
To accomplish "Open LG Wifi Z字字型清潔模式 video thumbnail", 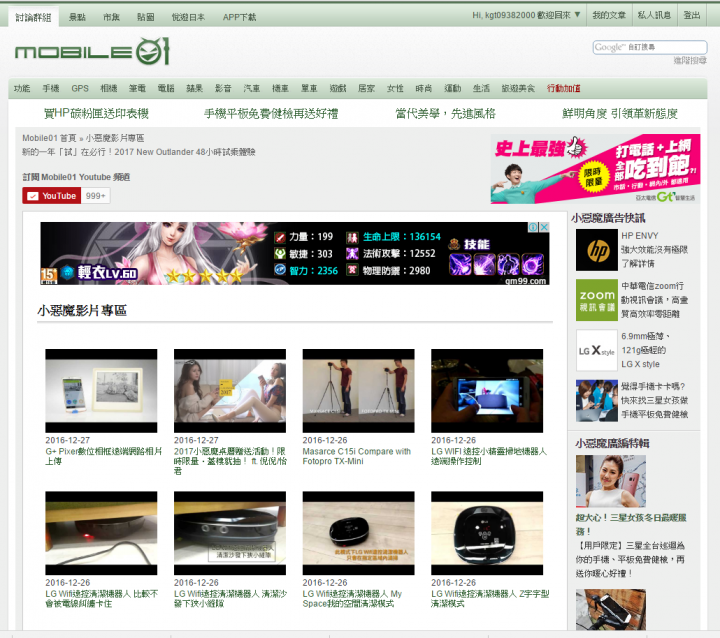I will (487, 533).
